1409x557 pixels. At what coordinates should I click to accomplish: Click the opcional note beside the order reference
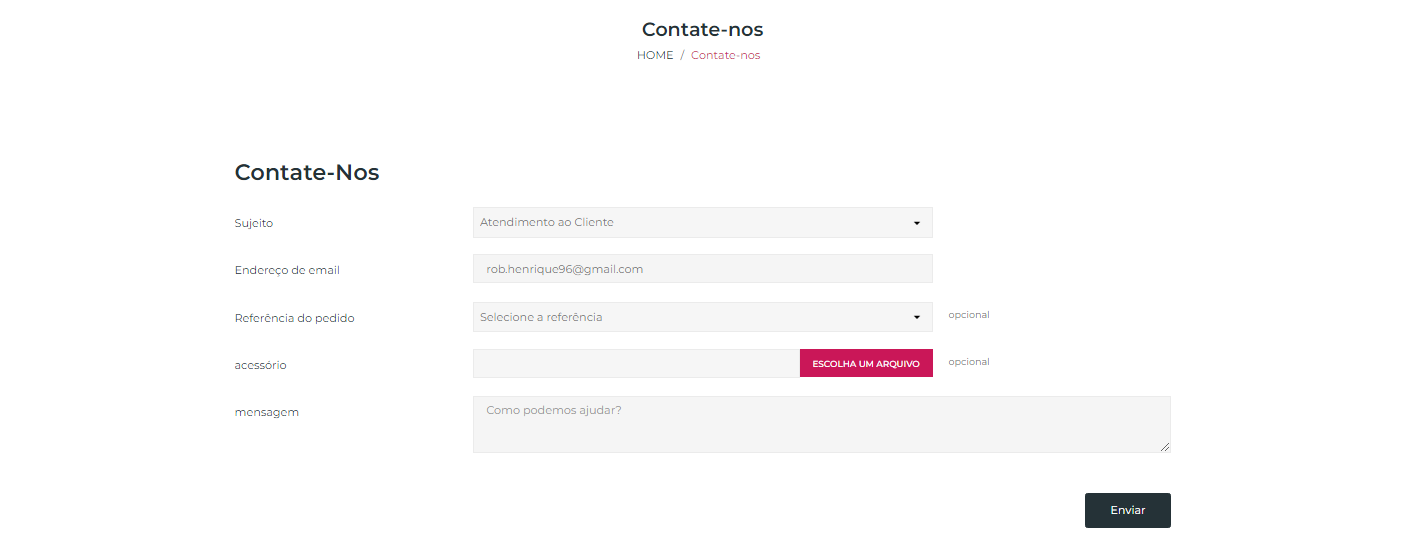(x=968, y=315)
